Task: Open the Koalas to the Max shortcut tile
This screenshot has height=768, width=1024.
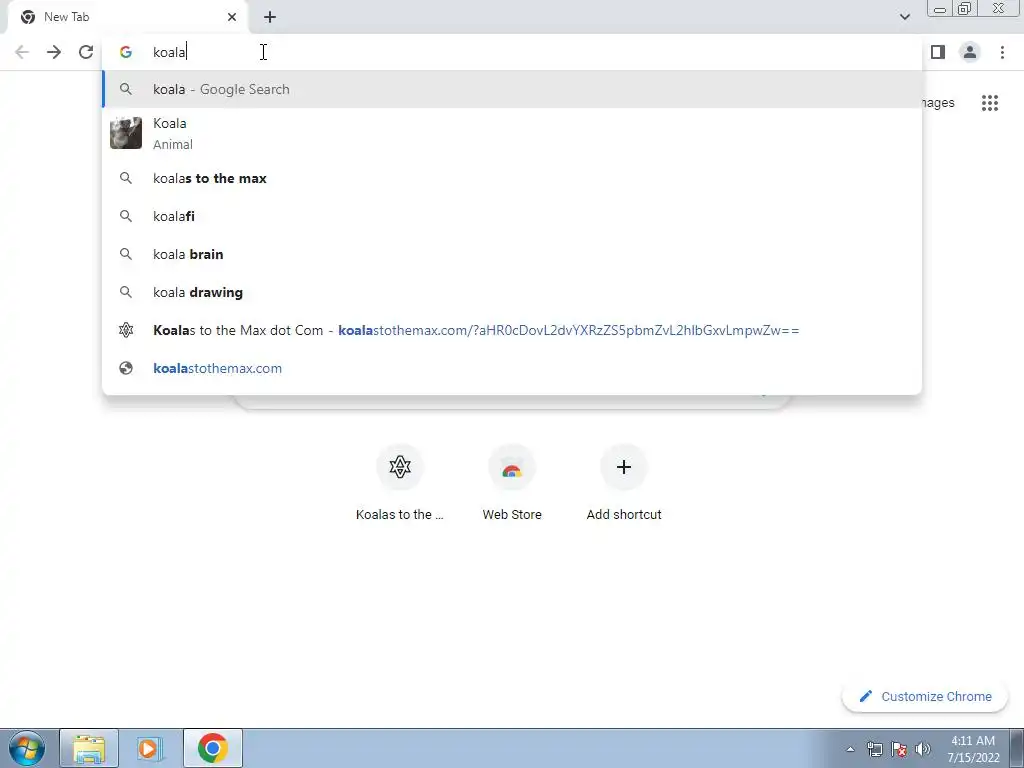Action: point(400,483)
